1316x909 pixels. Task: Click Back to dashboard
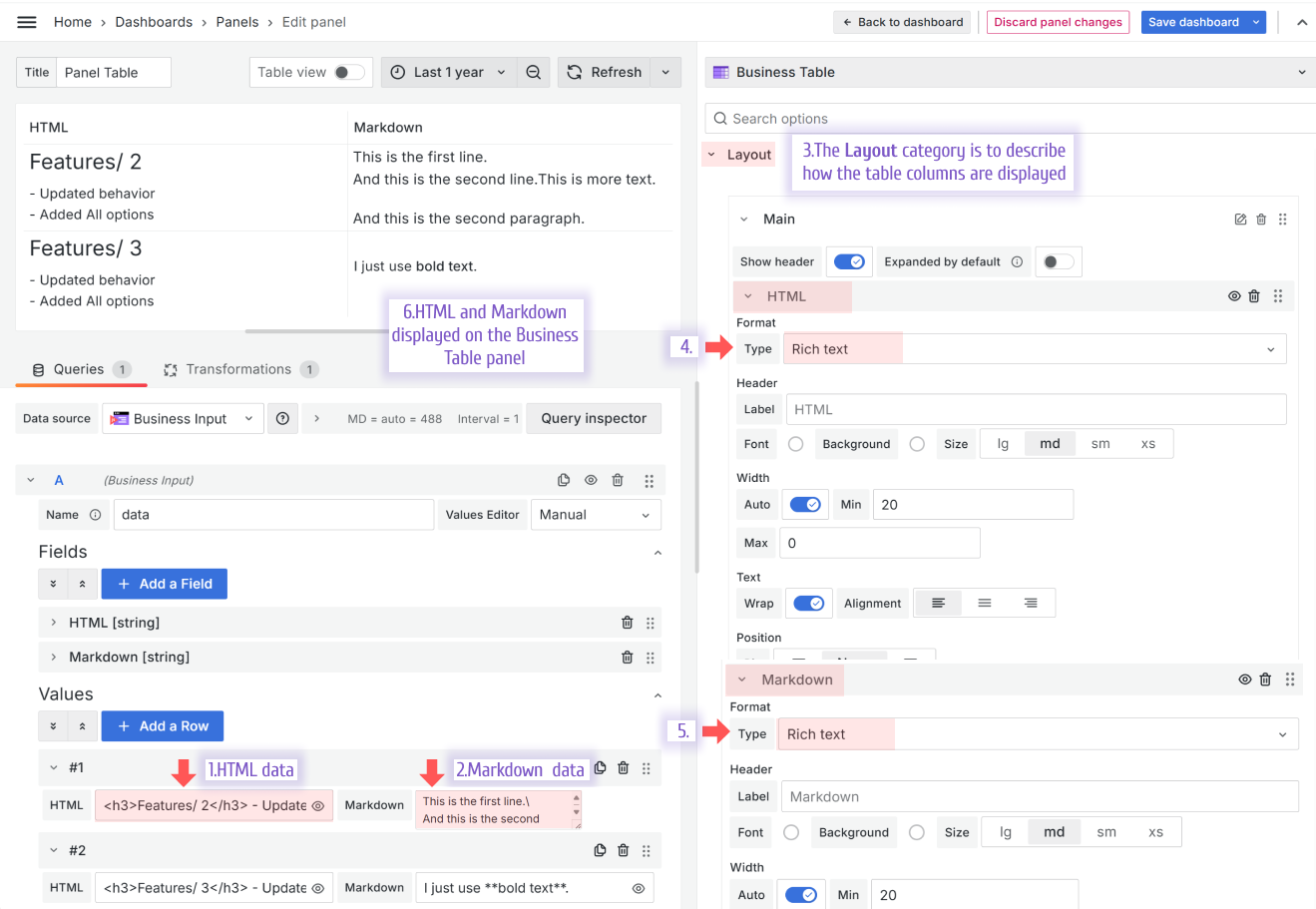(903, 22)
